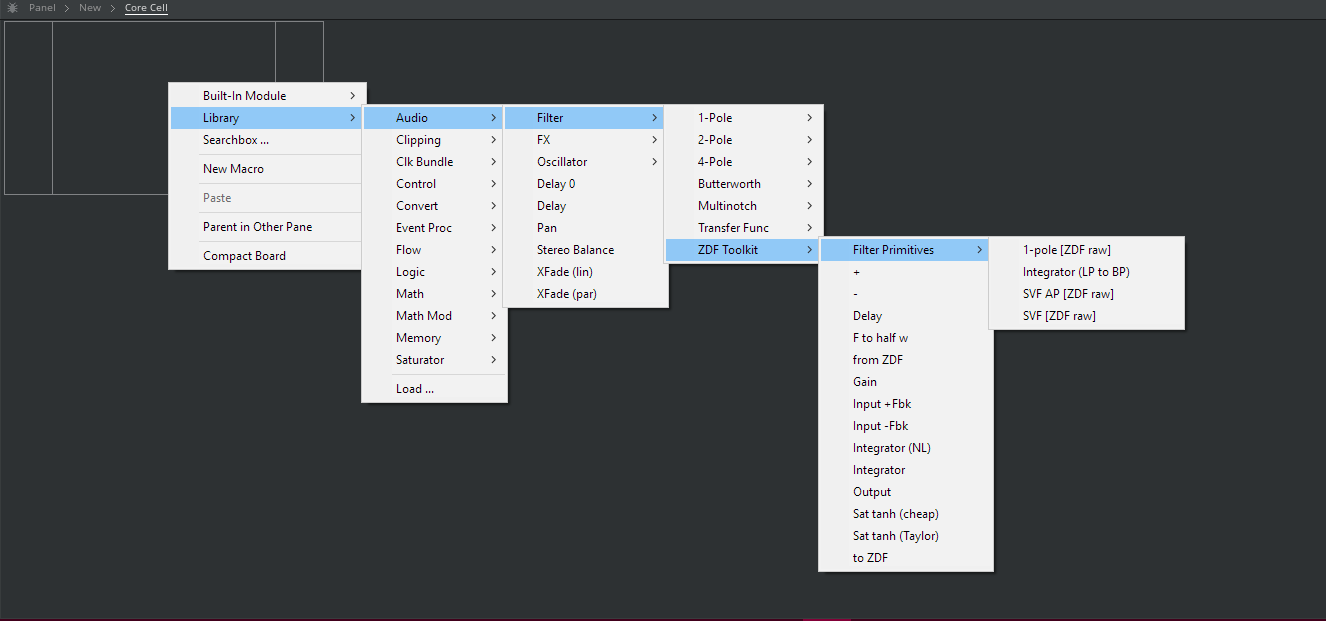The width and height of the screenshot is (1326, 621).
Task: Open the Butterworth submenu
Action: coord(744,184)
